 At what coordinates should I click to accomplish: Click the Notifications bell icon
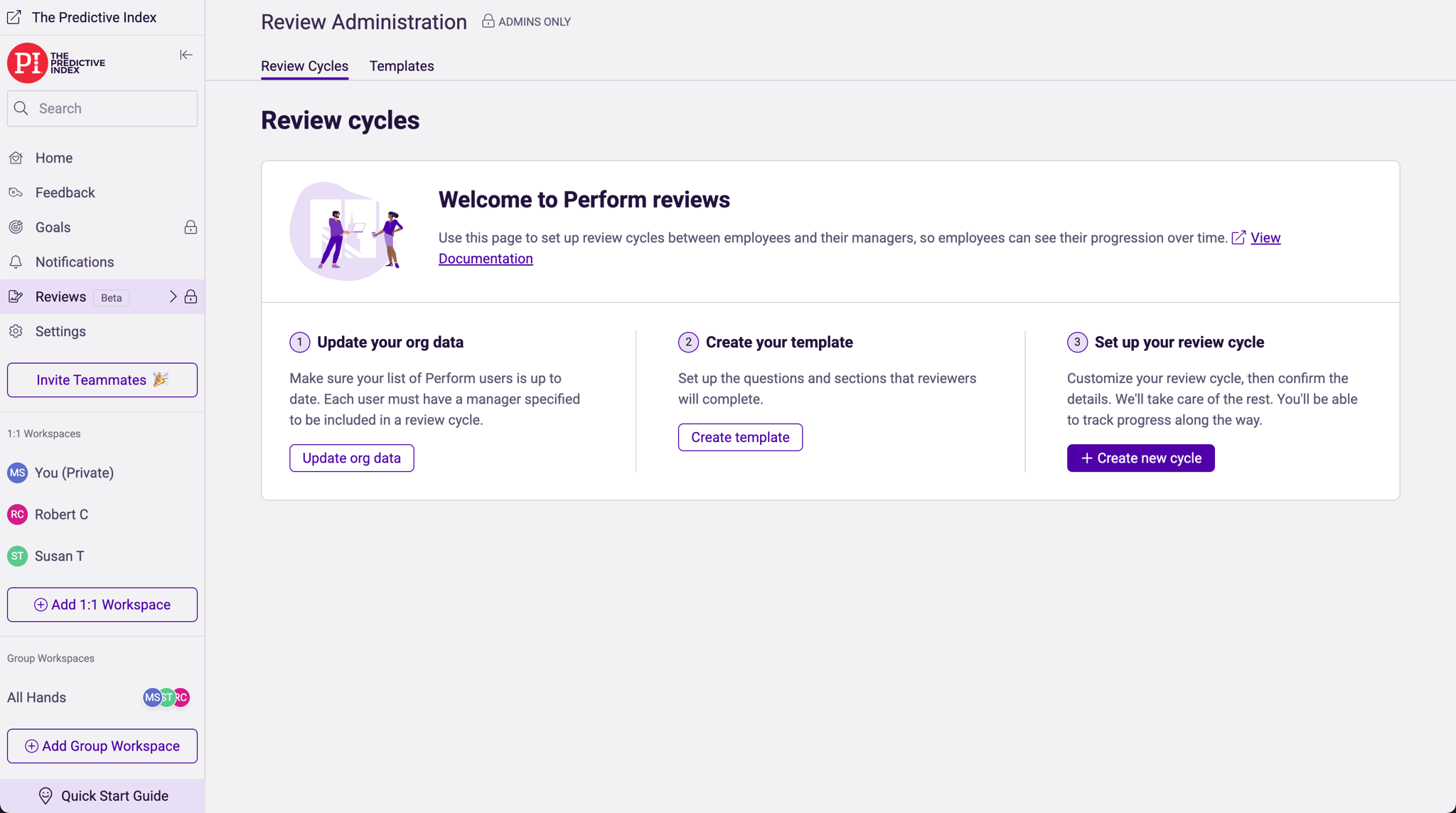16,262
